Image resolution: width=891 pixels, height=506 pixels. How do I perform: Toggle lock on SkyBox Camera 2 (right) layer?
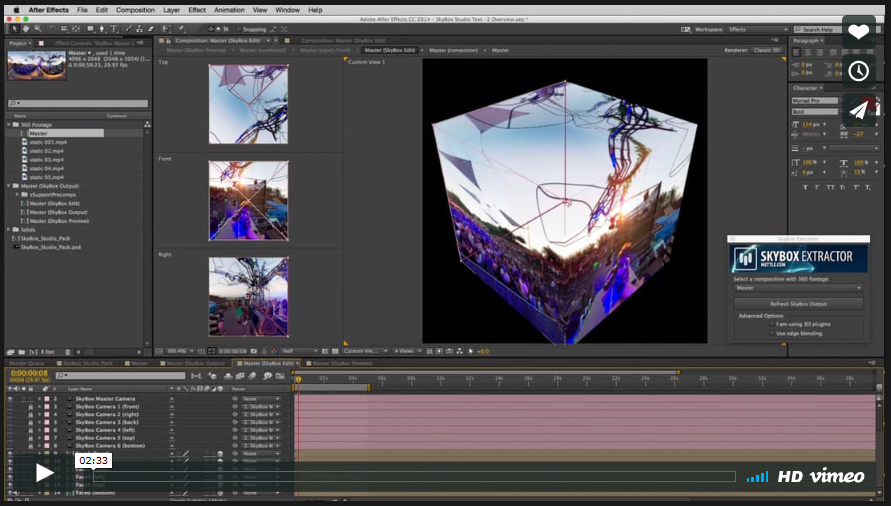30,415
